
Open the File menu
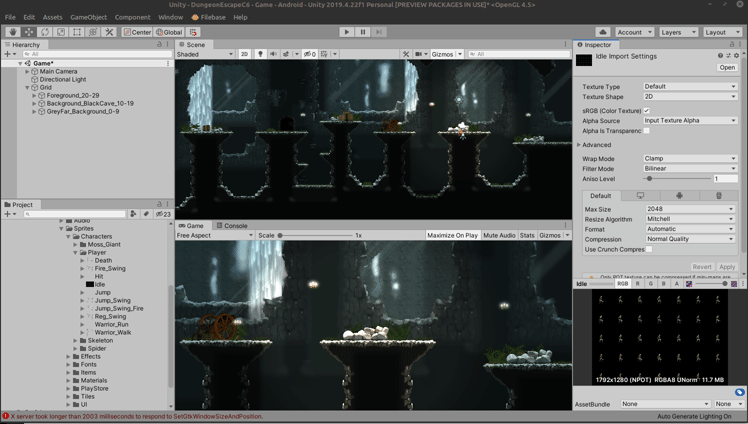click(10, 17)
